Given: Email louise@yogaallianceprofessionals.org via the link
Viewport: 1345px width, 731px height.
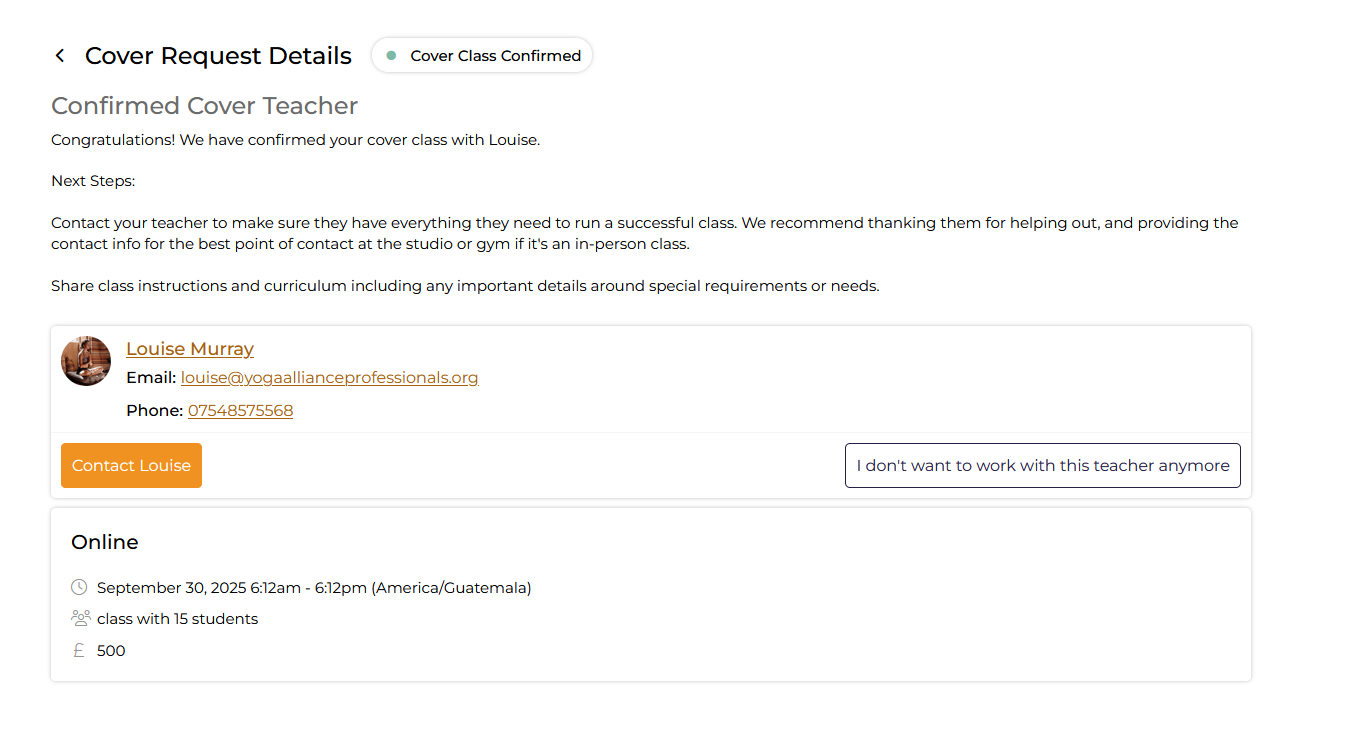Looking at the screenshot, I should (x=329, y=377).
